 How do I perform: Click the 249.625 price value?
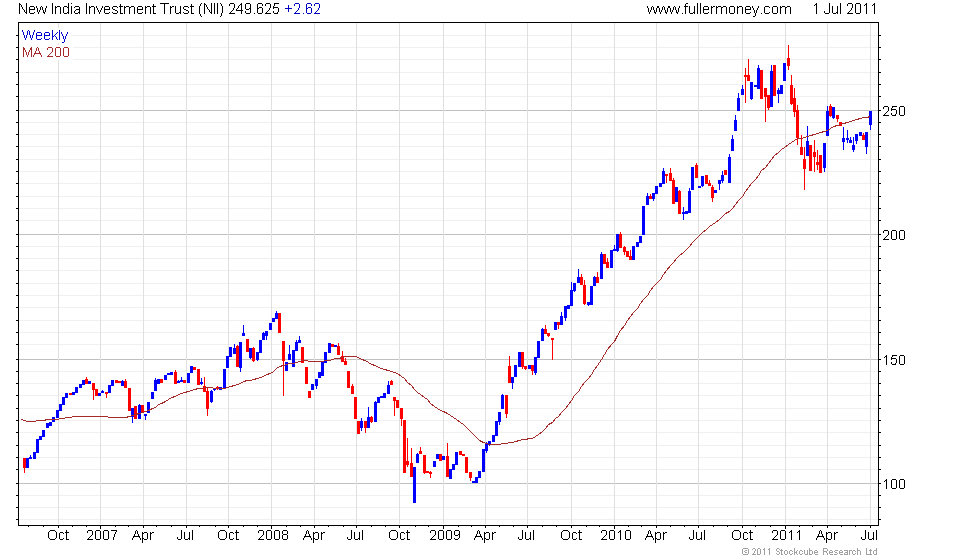point(253,9)
